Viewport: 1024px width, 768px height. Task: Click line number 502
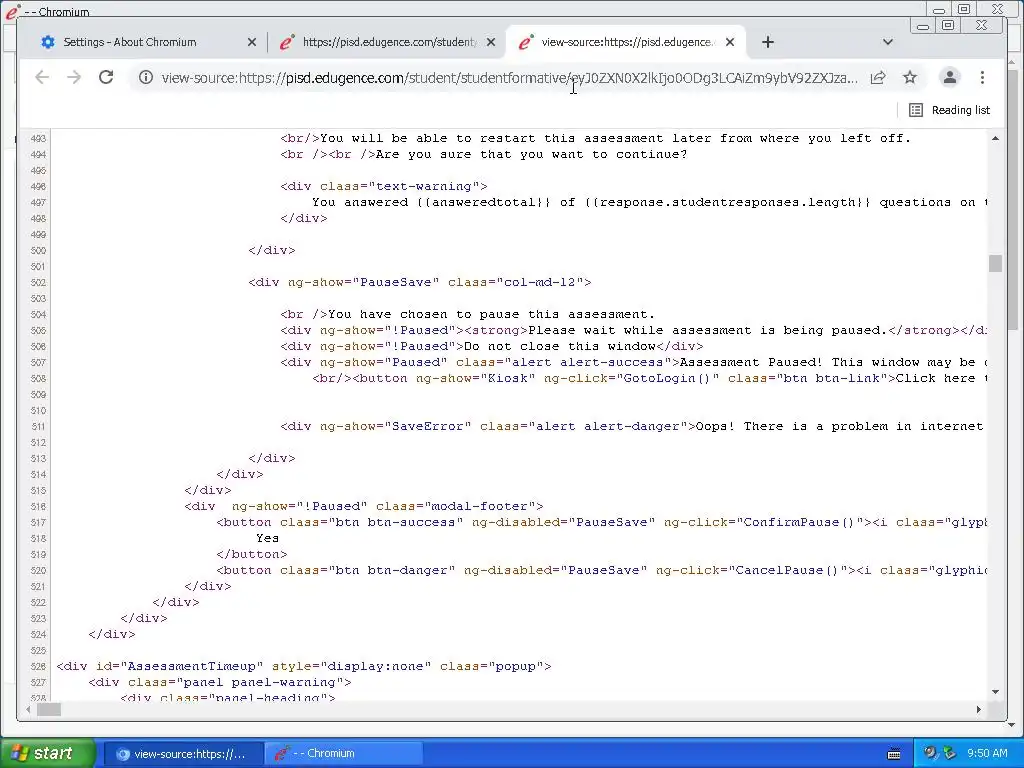(38, 283)
